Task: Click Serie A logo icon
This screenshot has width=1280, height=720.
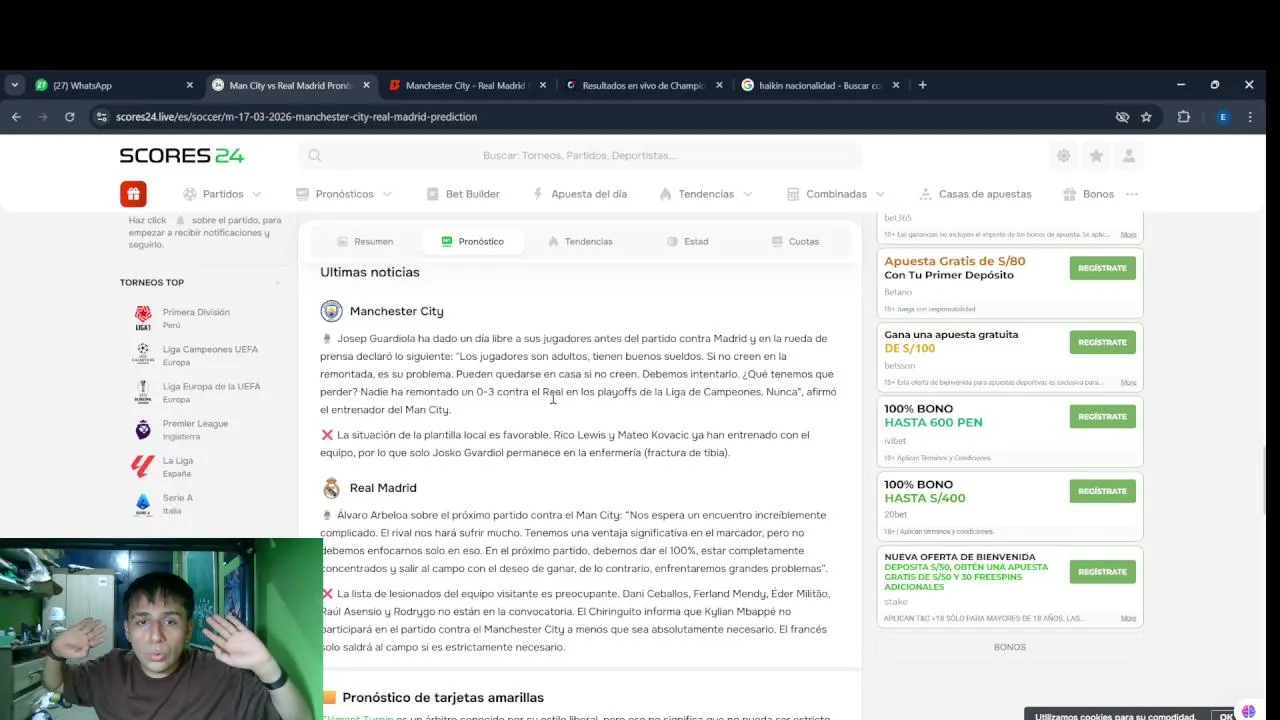Action: (x=143, y=504)
